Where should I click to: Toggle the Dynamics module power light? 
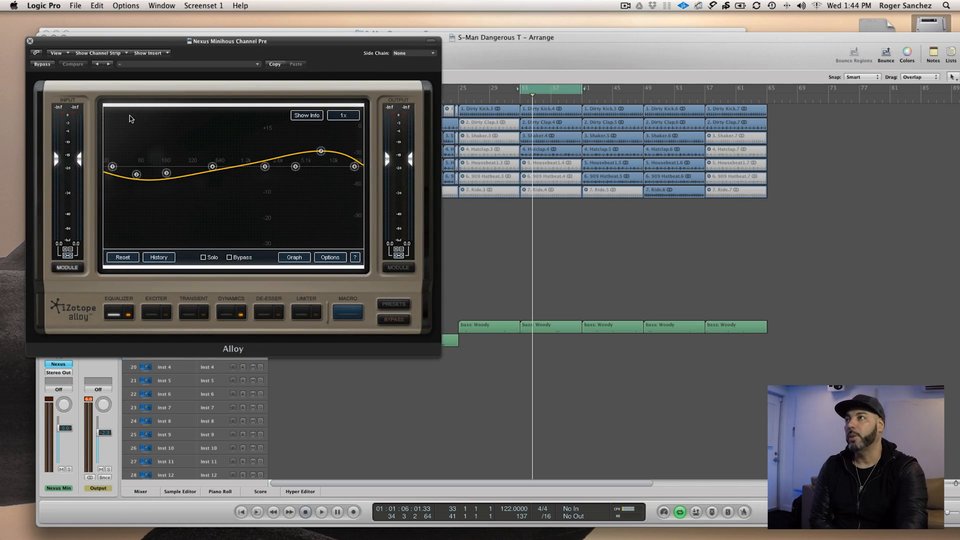tap(241, 314)
